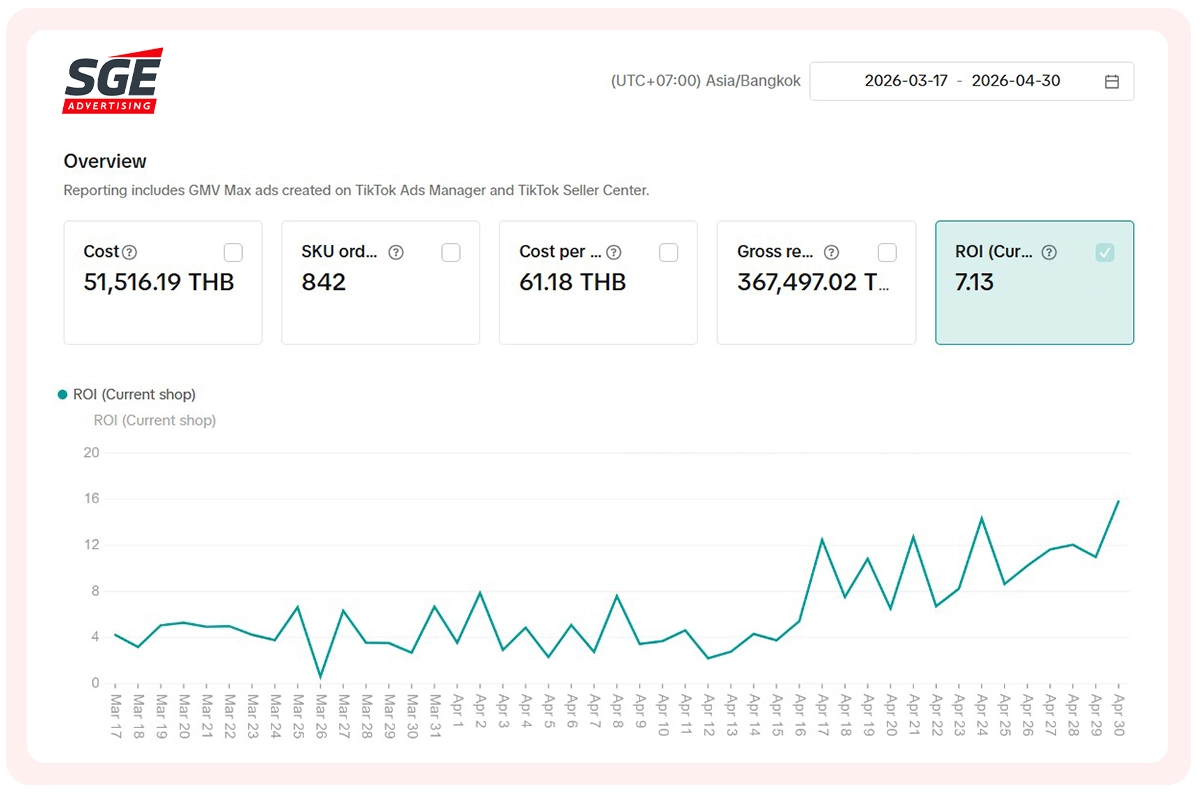Image resolution: width=1200 pixels, height=793 pixels.
Task: Enable the Cost metric checkbox
Action: coord(233,253)
